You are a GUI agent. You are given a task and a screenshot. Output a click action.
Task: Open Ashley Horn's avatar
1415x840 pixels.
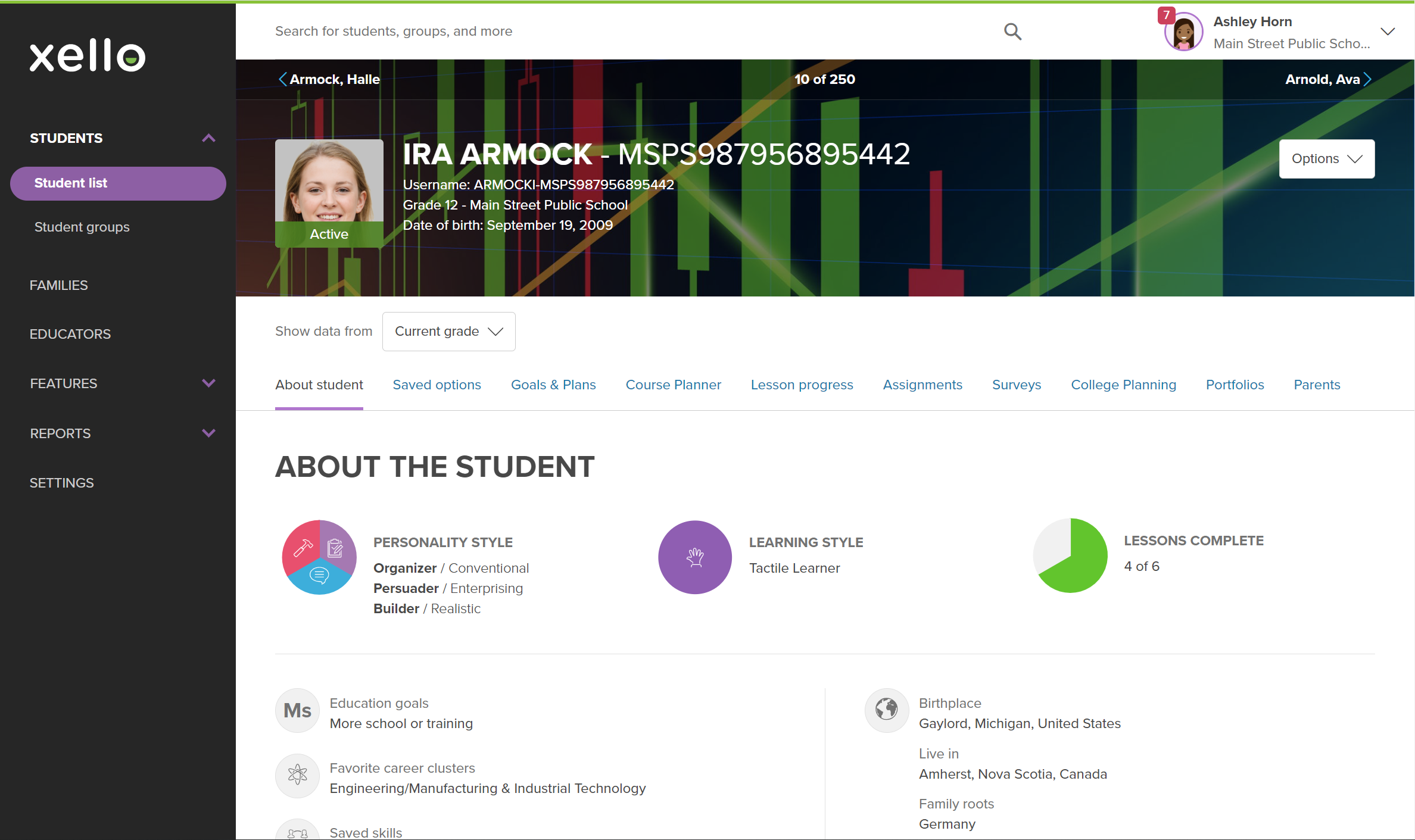coord(1183,32)
